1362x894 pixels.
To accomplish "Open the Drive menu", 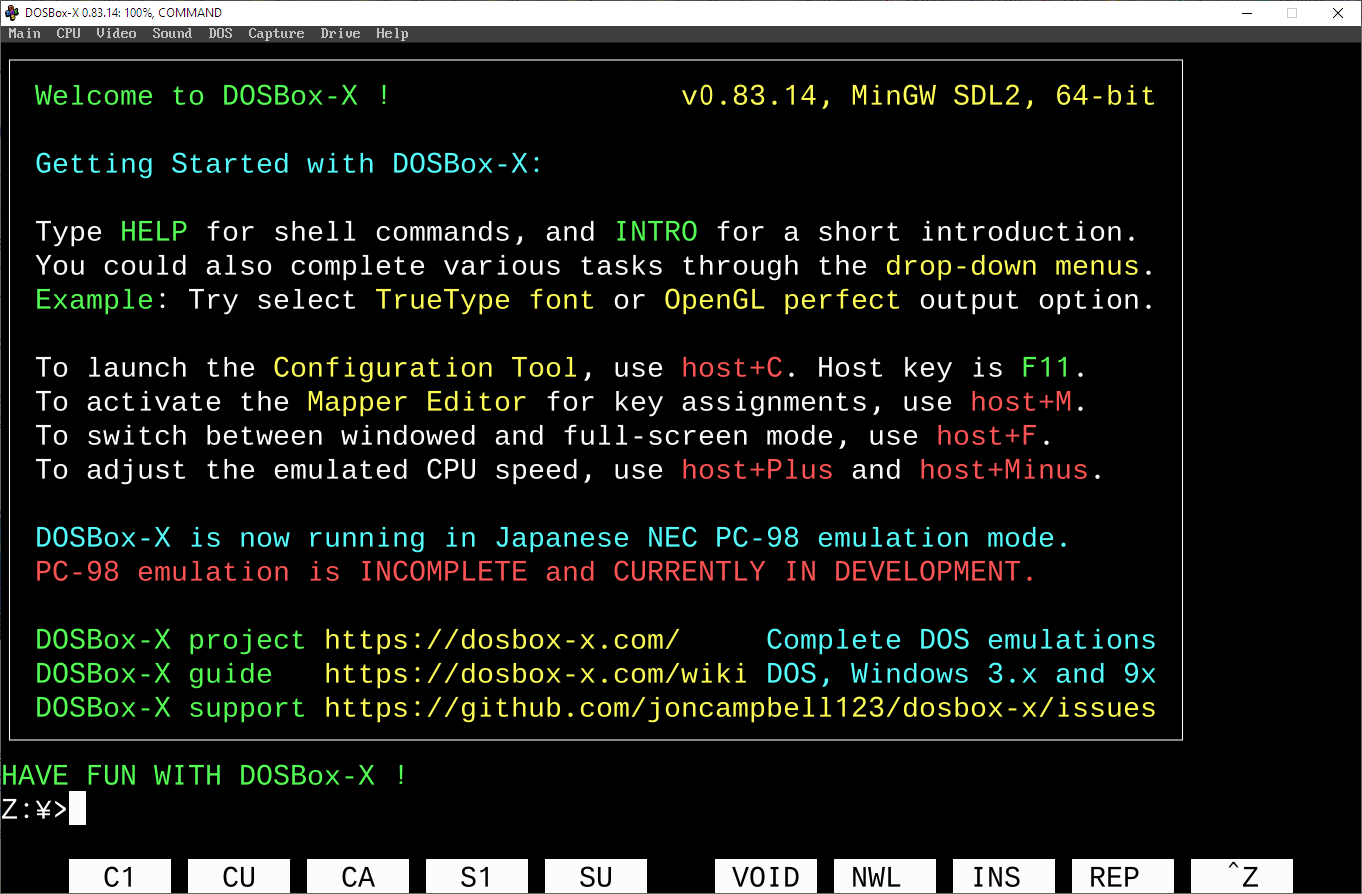I will pos(341,33).
